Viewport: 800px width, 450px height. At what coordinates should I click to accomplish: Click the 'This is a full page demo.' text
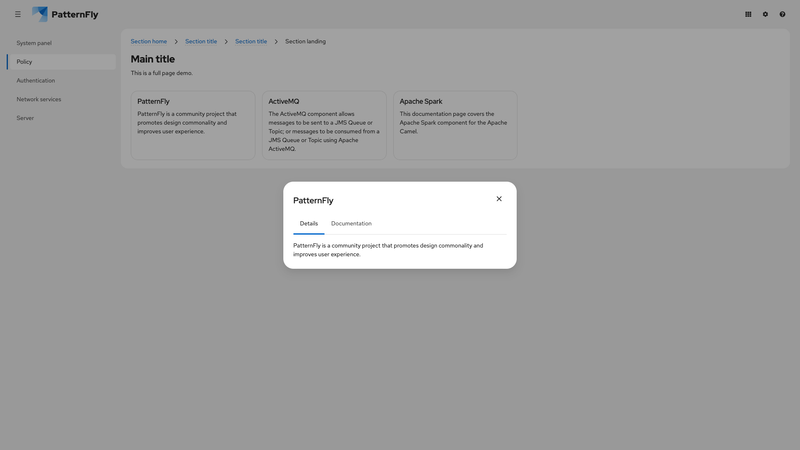[162, 73]
